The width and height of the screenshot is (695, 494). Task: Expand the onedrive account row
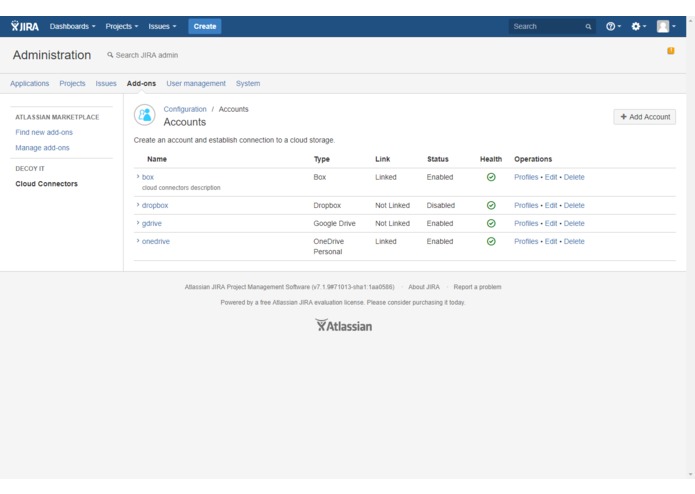tap(138, 241)
